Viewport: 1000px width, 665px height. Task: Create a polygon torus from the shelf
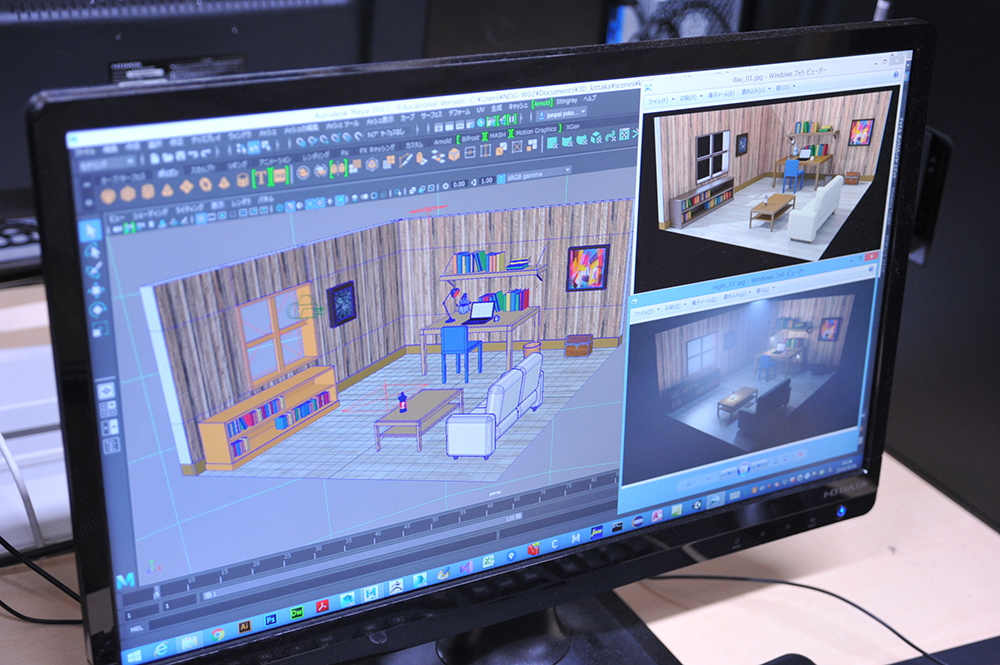tap(205, 185)
